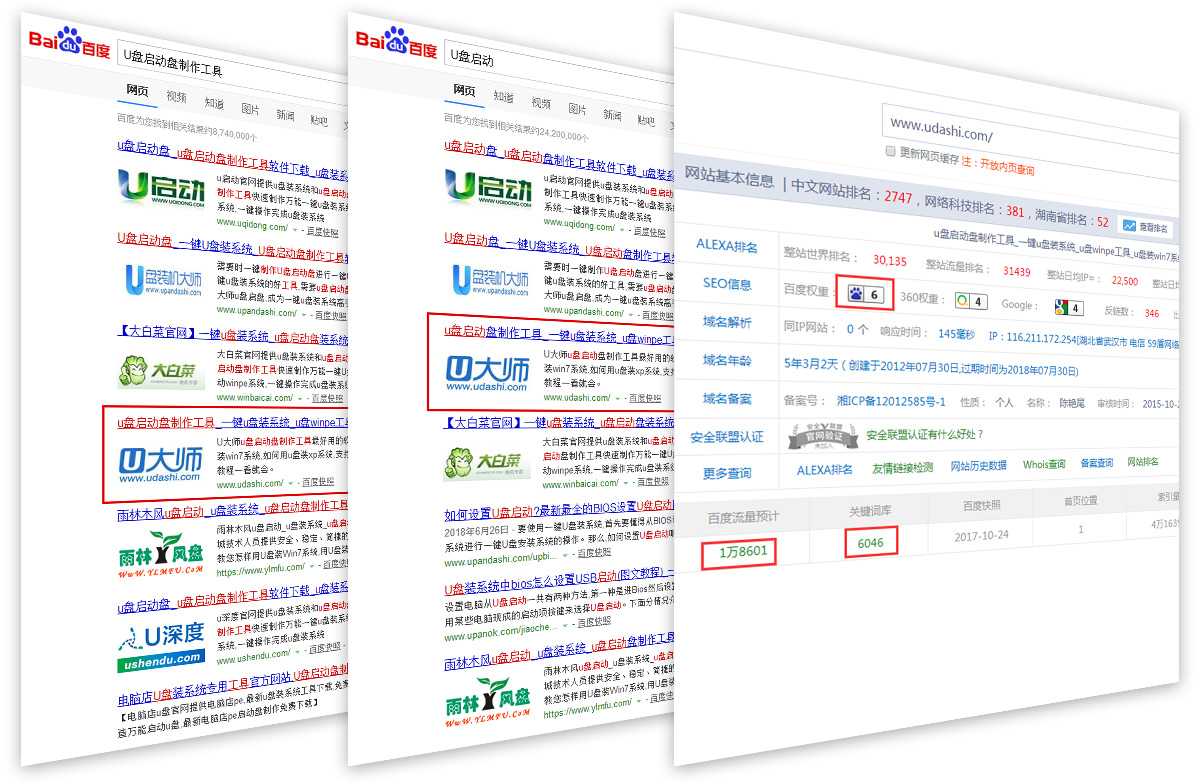Viewport: 1200px width, 784px height.
Task: Enable the 更新网页缓存 checkbox
Action: point(891,152)
